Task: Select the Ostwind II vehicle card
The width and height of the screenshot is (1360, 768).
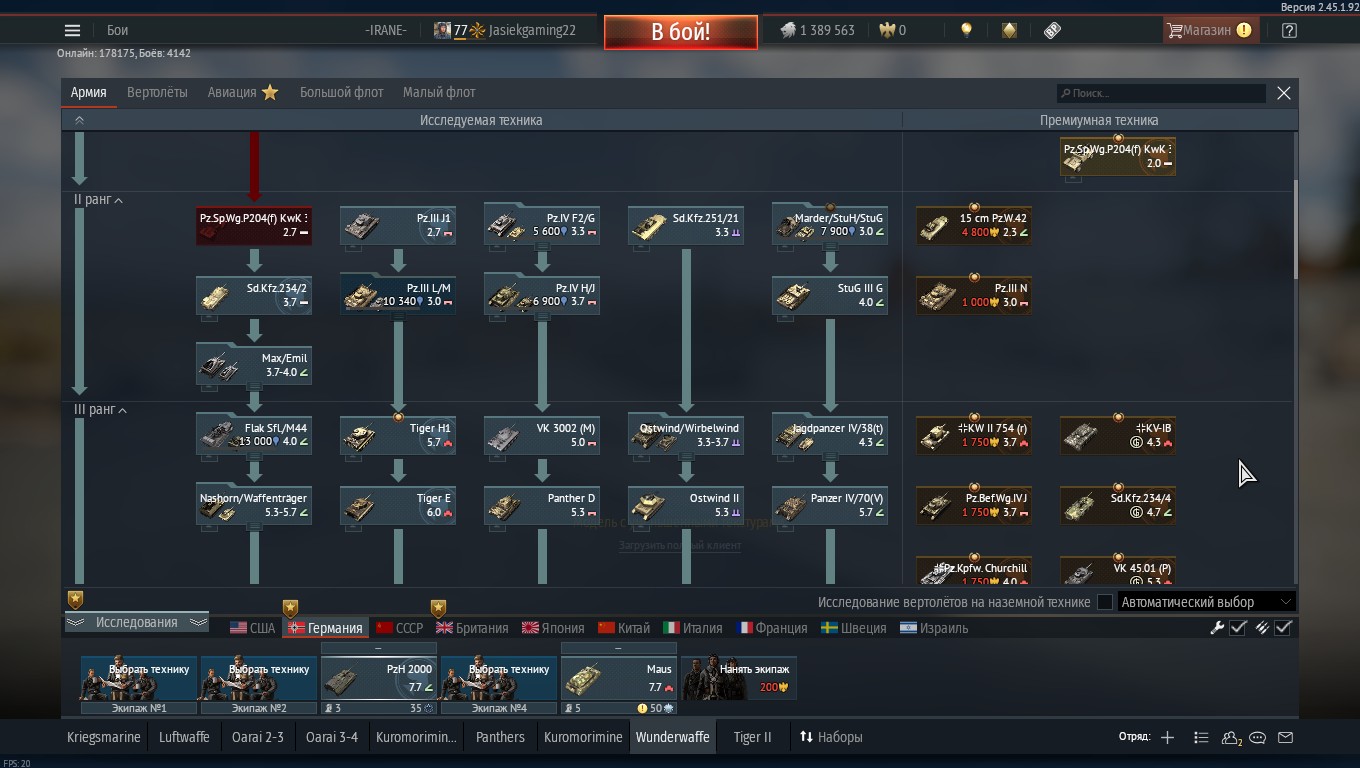Action: click(x=686, y=504)
